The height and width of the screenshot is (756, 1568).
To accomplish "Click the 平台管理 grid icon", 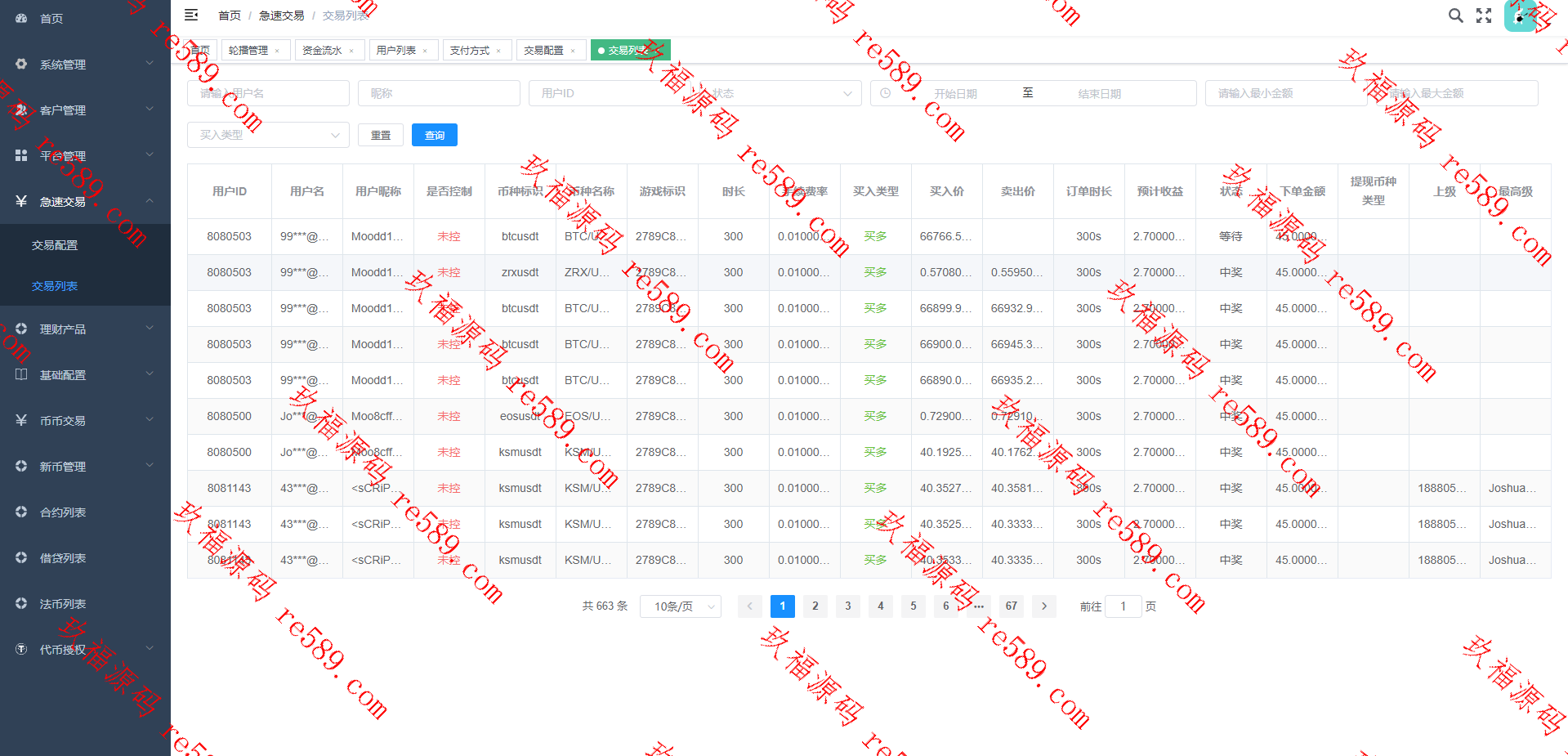I will tap(21, 155).
